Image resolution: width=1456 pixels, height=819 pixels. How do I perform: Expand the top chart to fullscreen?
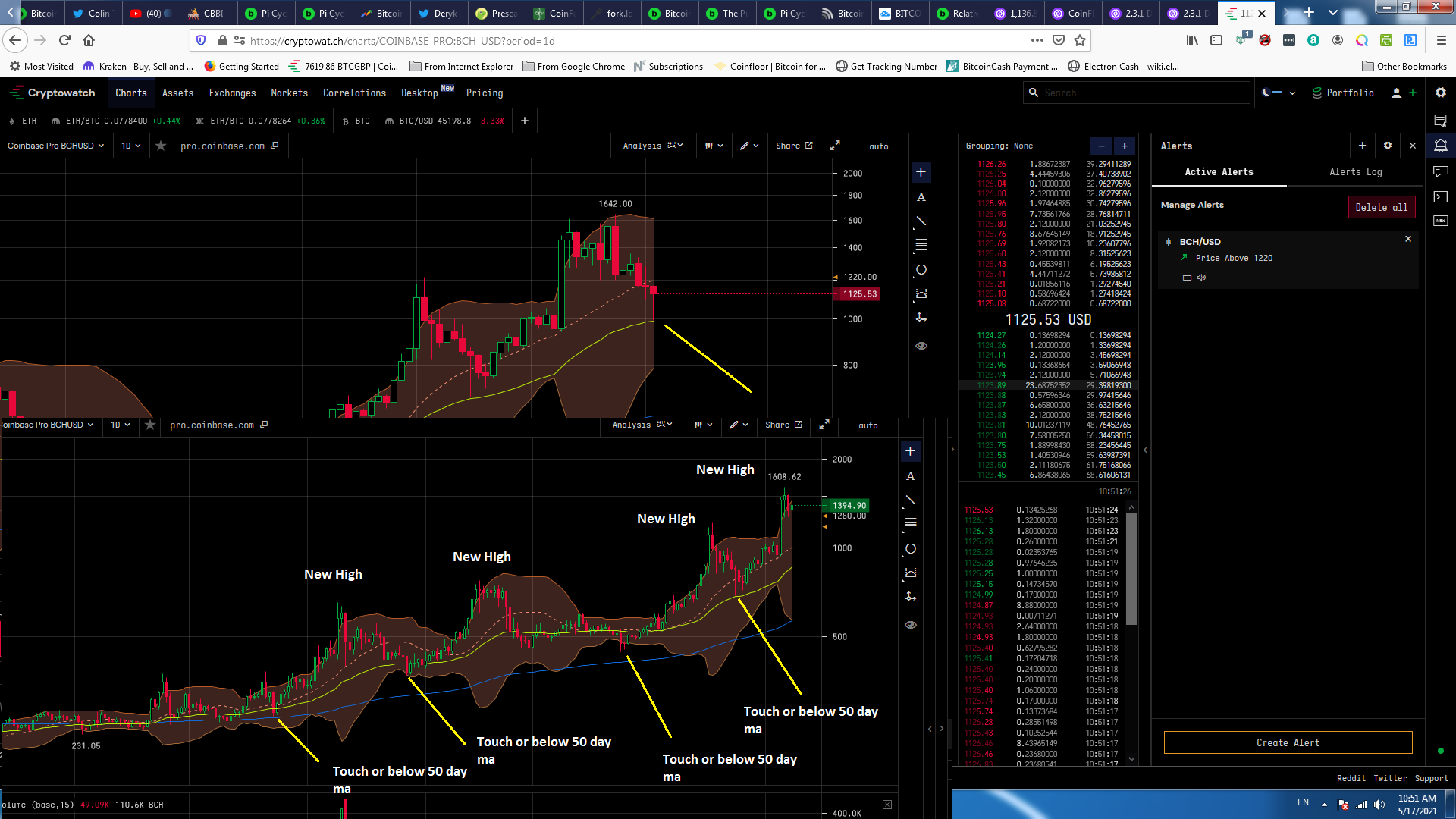[835, 146]
